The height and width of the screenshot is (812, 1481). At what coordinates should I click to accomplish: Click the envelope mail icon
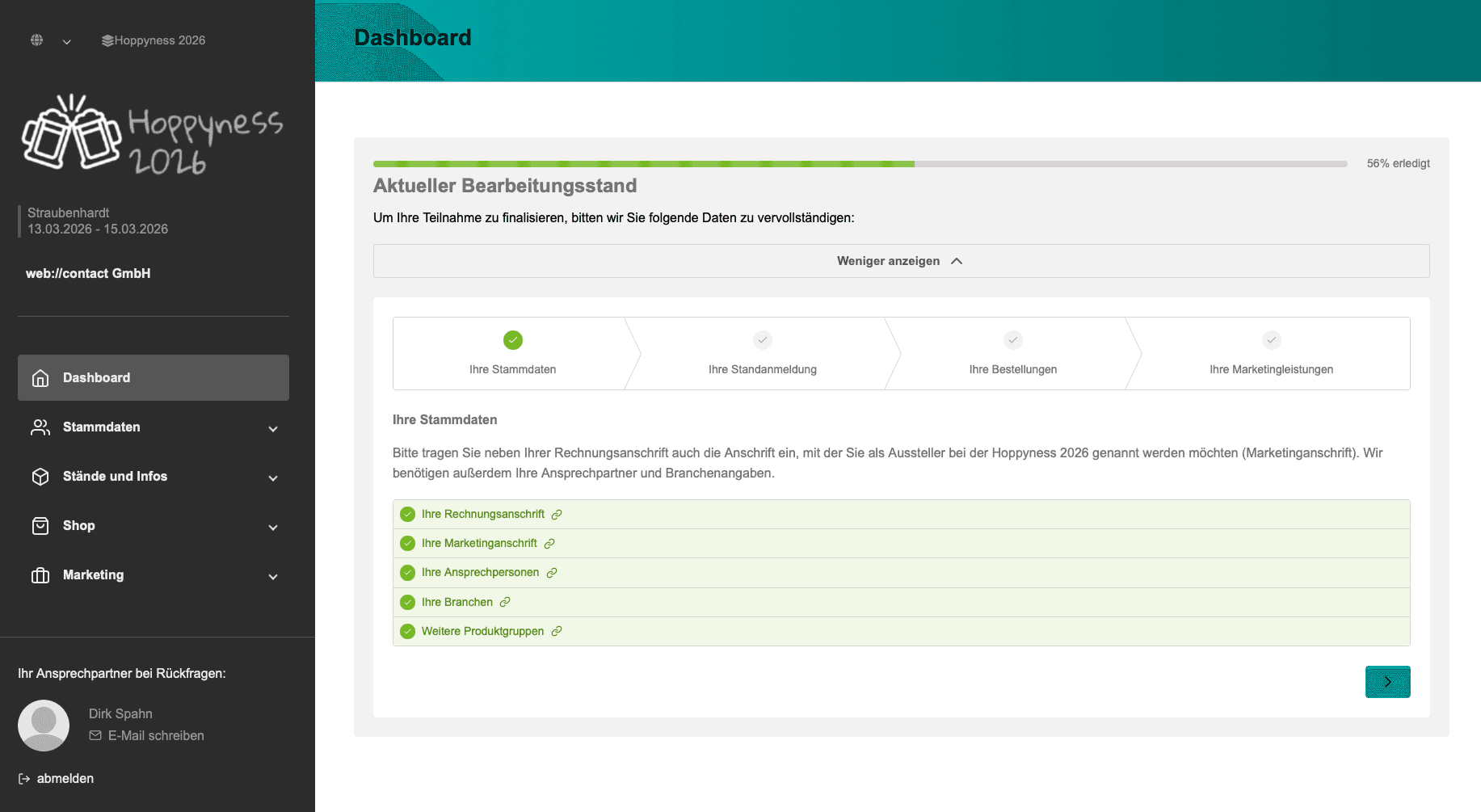click(x=95, y=735)
